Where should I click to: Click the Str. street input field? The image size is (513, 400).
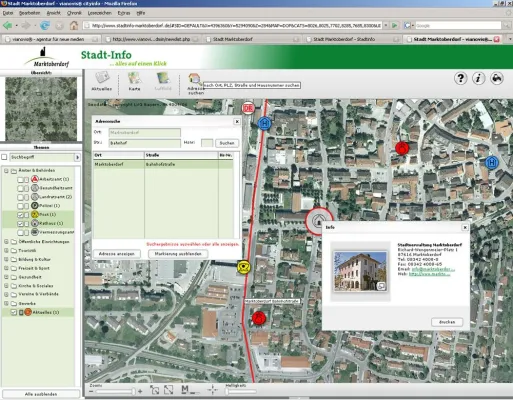click(145, 143)
